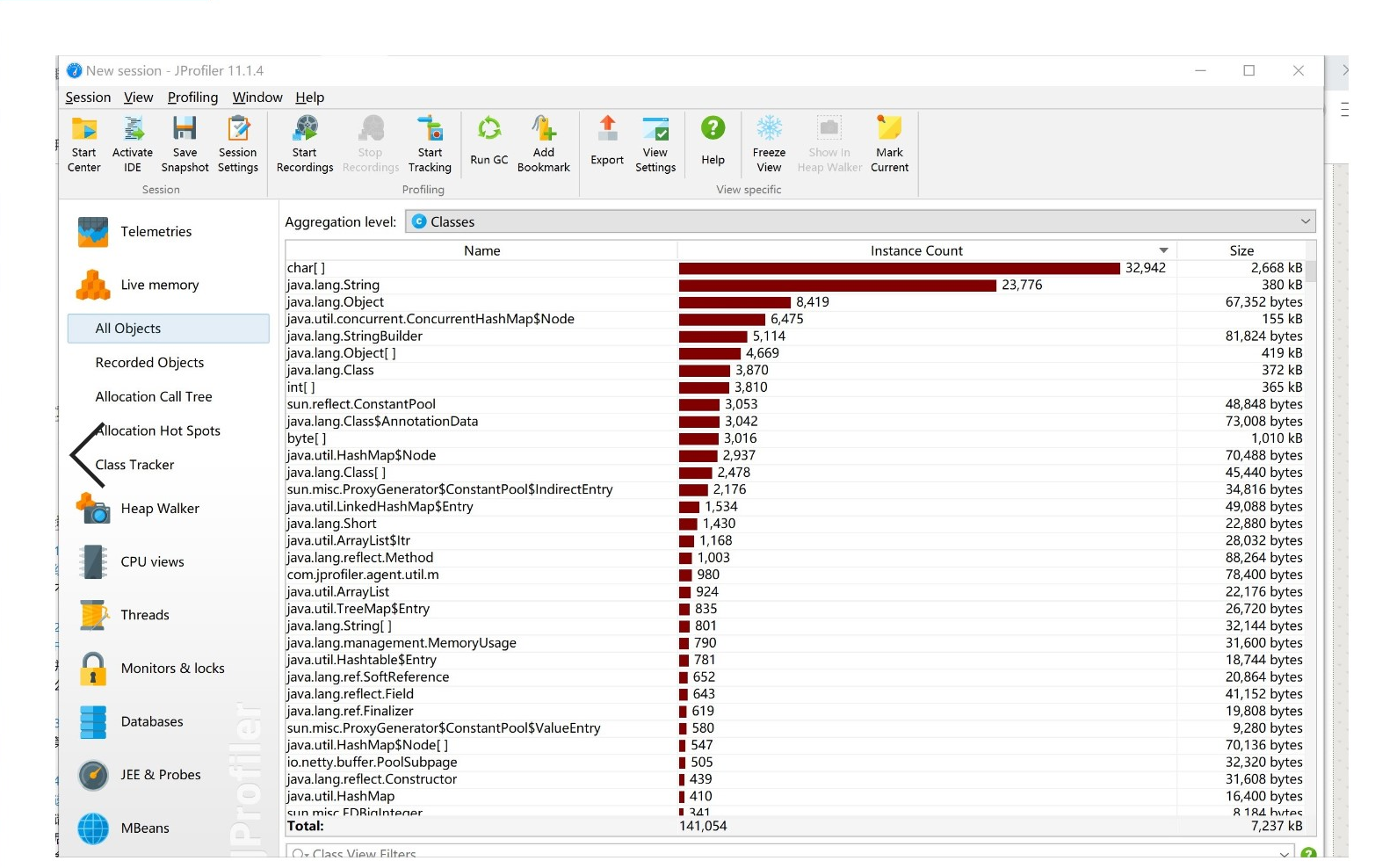Sort the table by the Size column
The width and height of the screenshot is (1375, 868).
pos(1241,251)
